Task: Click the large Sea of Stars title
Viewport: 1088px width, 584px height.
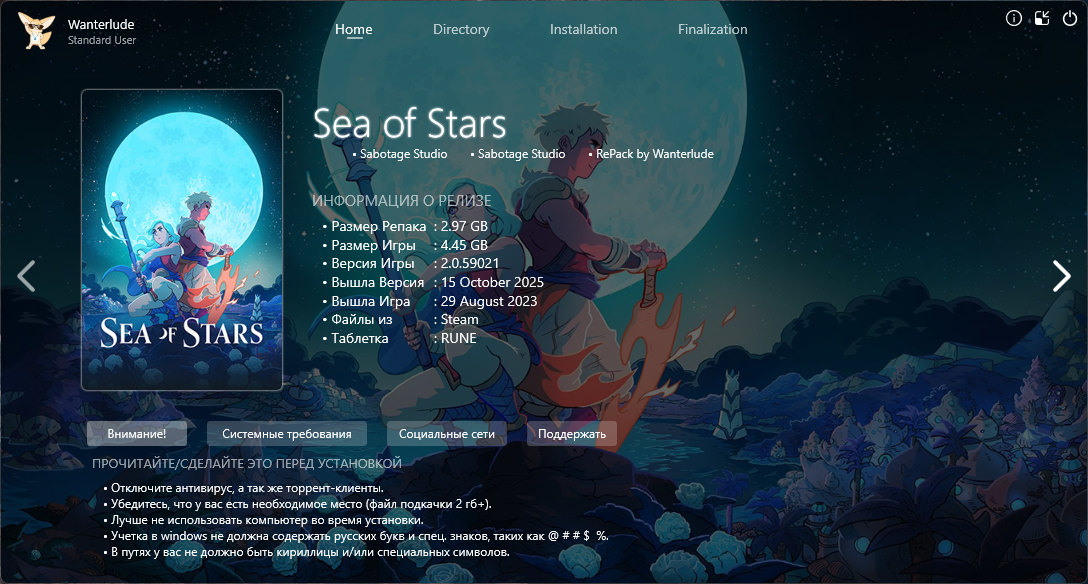Action: click(x=409, y=124)
